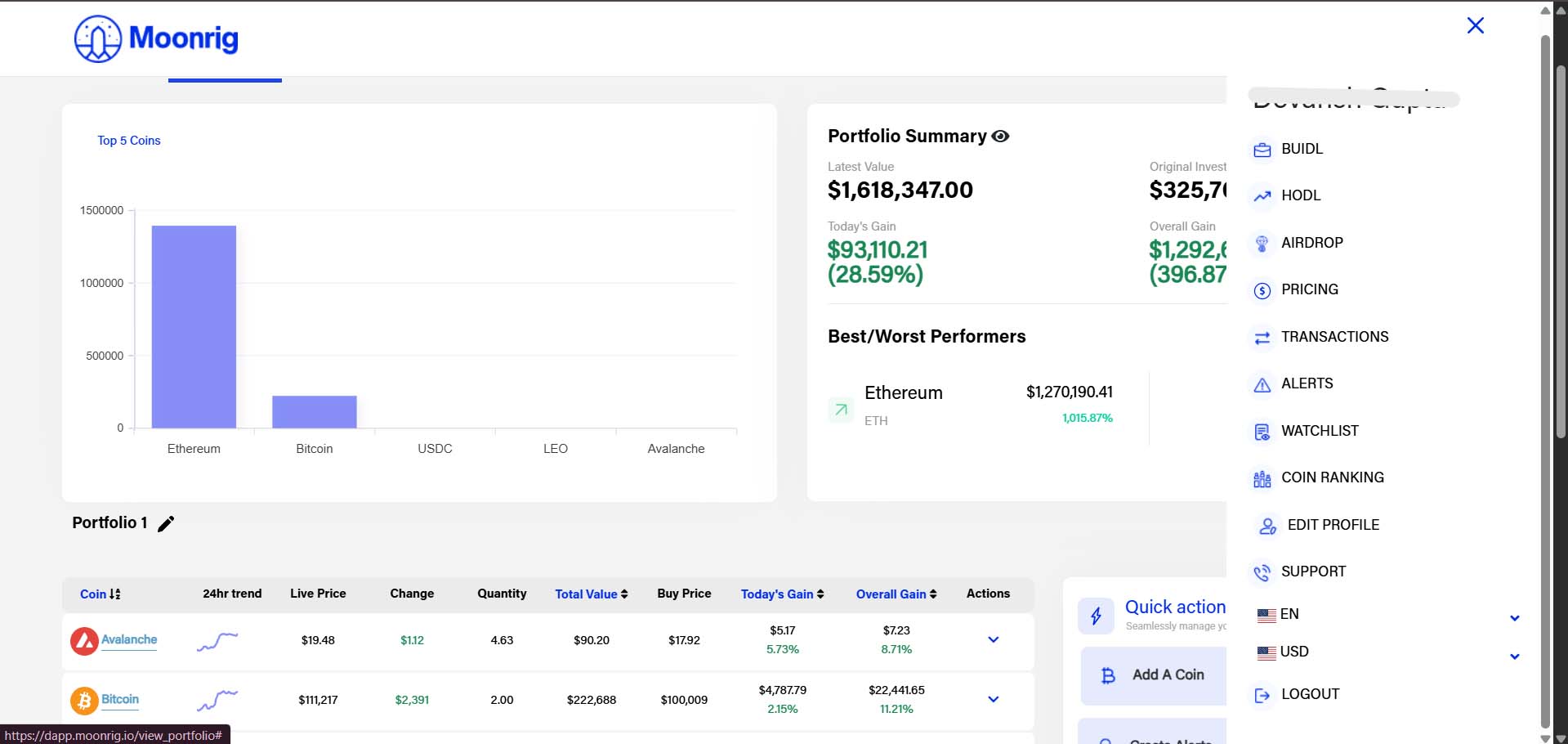Open COIN RANKING menu entry
The width and height of the screenshot is (1568, 744).
(1332, 477)
